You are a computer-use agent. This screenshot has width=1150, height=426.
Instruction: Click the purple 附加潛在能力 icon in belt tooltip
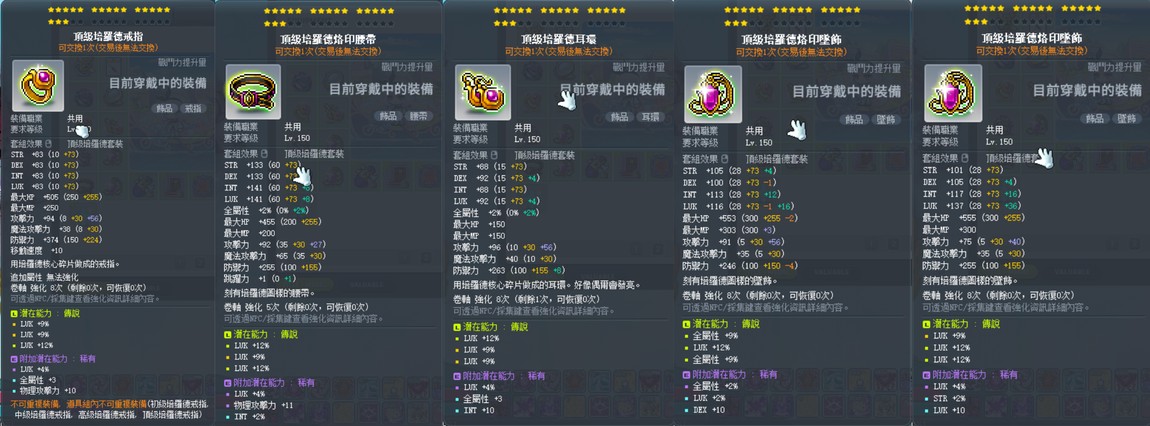coord(227,383)
